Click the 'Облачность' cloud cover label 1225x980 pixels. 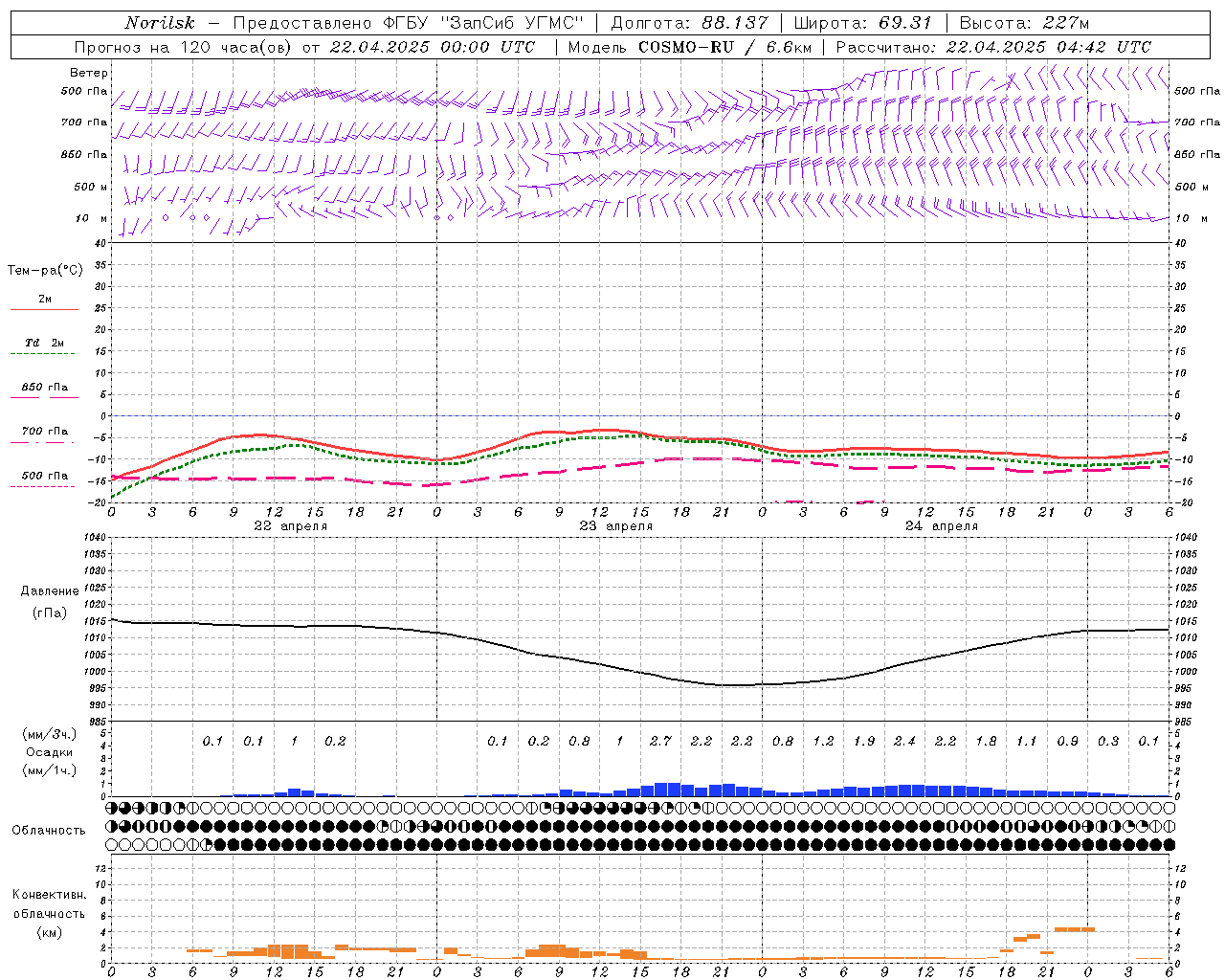[49, 830]
